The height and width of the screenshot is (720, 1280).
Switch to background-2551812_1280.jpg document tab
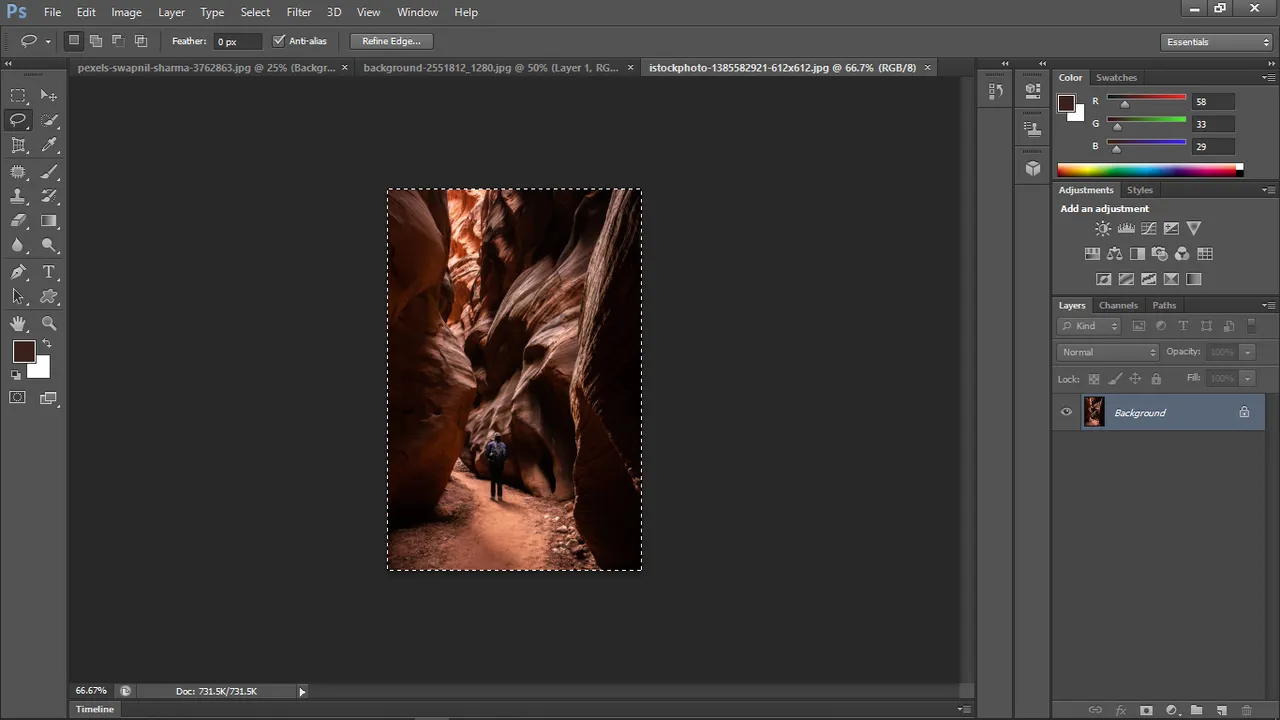pyautogui.click(x=497, y=68)
